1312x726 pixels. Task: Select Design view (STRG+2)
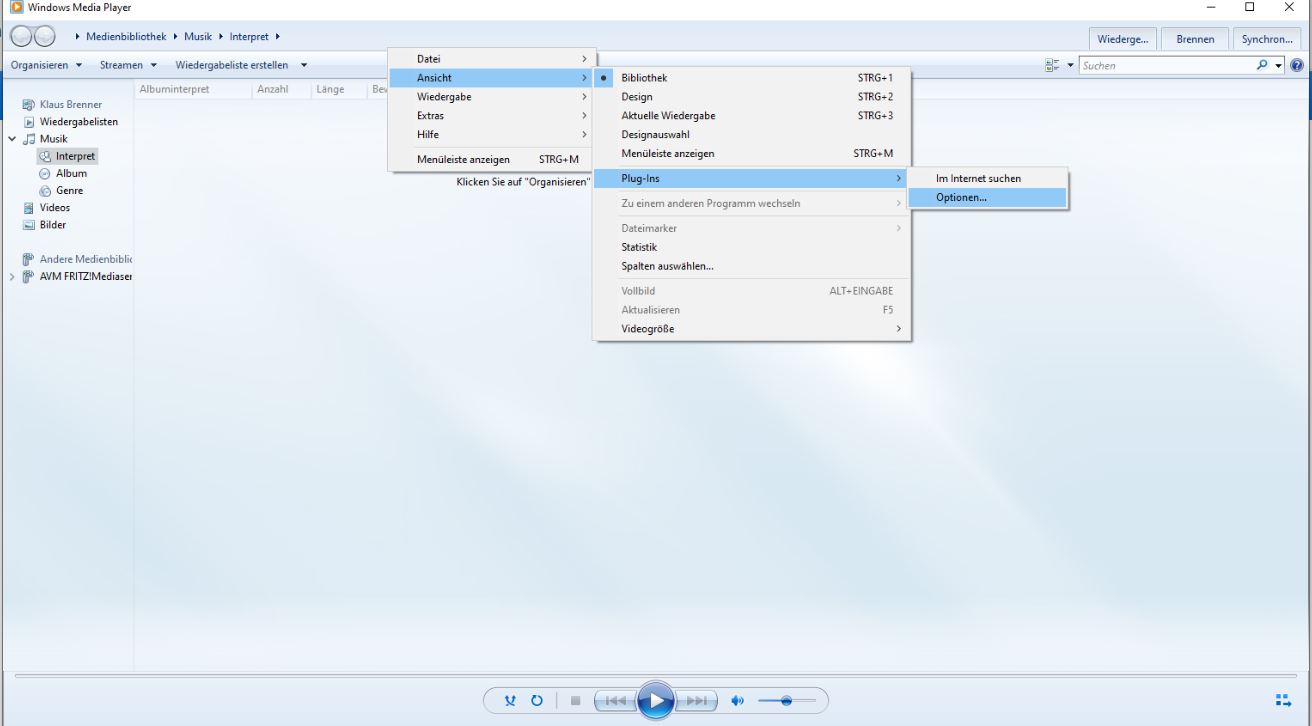point(752,97)
